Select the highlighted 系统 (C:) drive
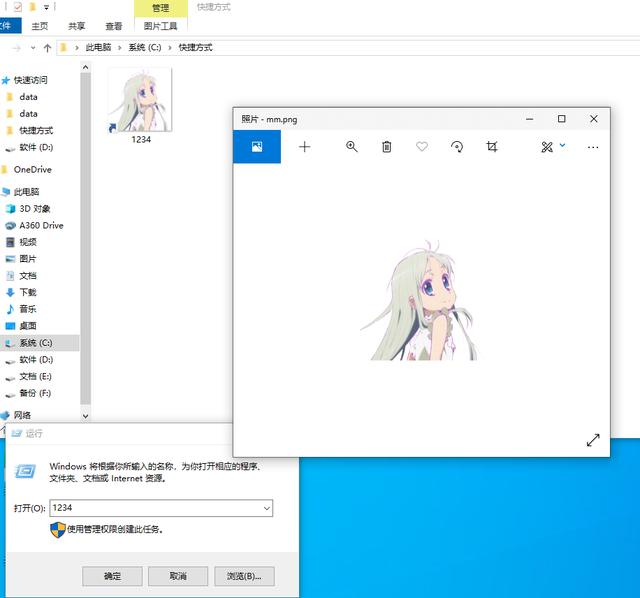This screenshot has width=640, height=598. (40, 343)
